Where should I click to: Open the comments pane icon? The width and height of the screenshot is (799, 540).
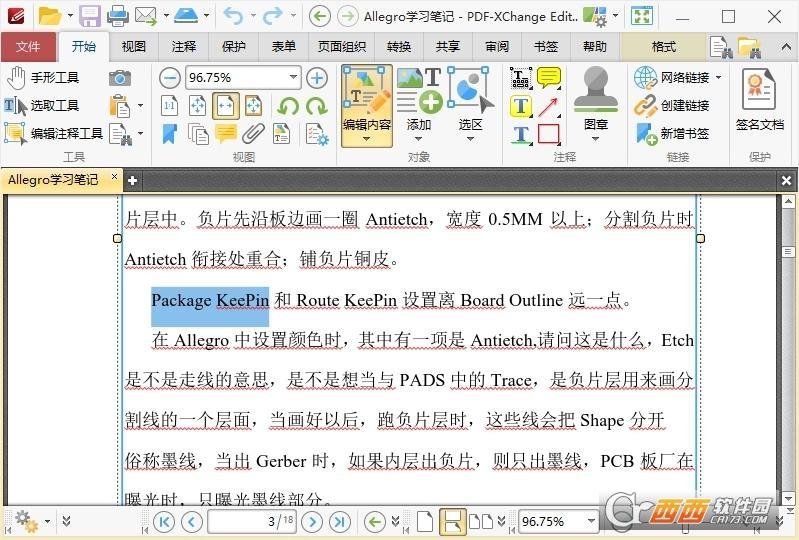(x=226, y=134)
